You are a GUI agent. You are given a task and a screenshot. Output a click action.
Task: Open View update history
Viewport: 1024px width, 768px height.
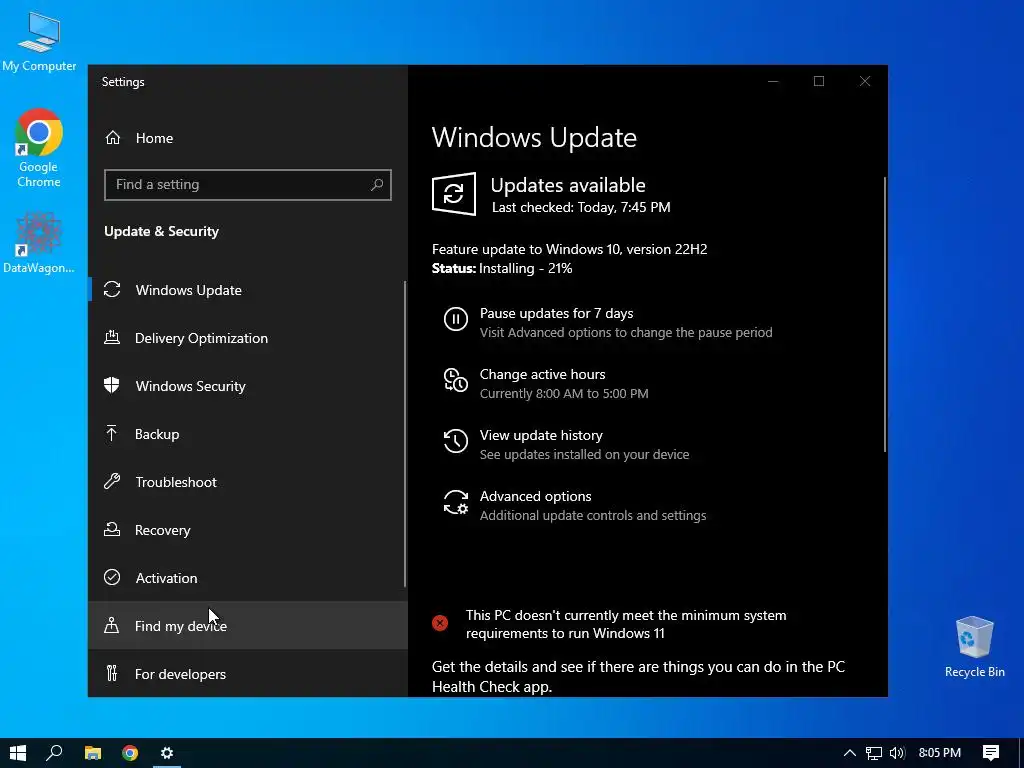(x=541, y=436)
